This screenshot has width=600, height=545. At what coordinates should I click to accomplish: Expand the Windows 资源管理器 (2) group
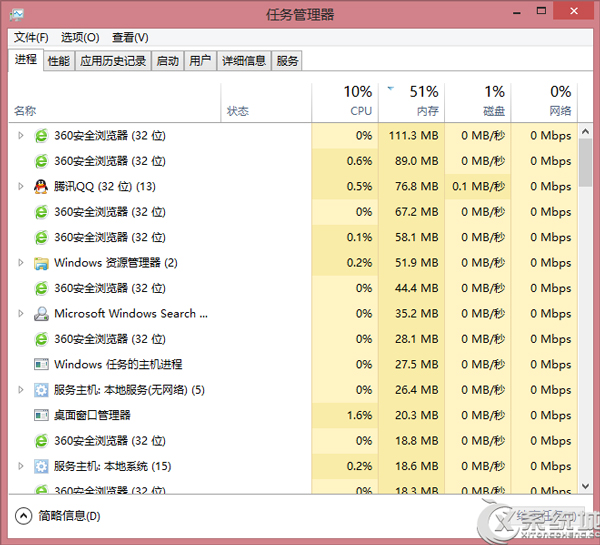coord(21,263)
